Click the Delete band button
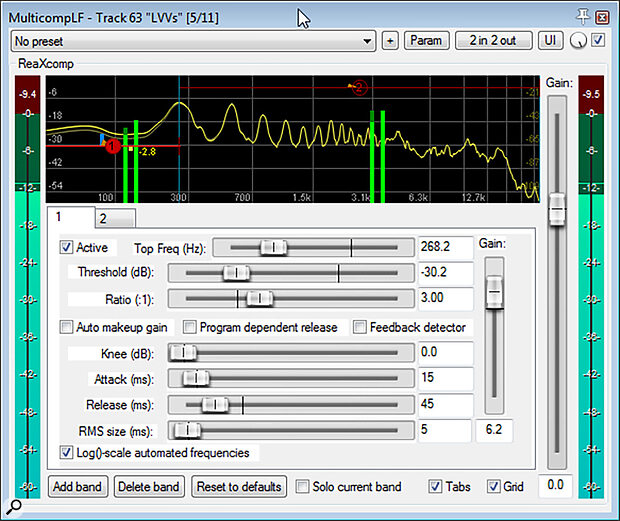 pos(148,487)
